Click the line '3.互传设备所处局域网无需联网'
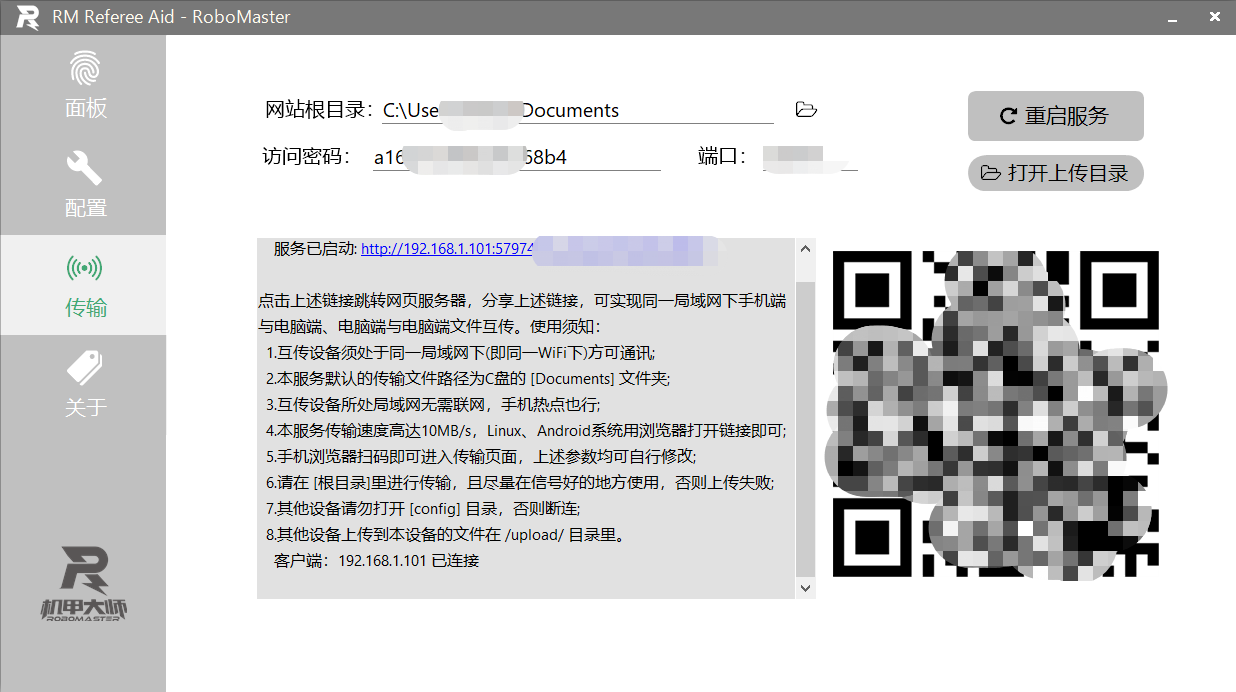1236x692 pixels. [x=433, y=404]
